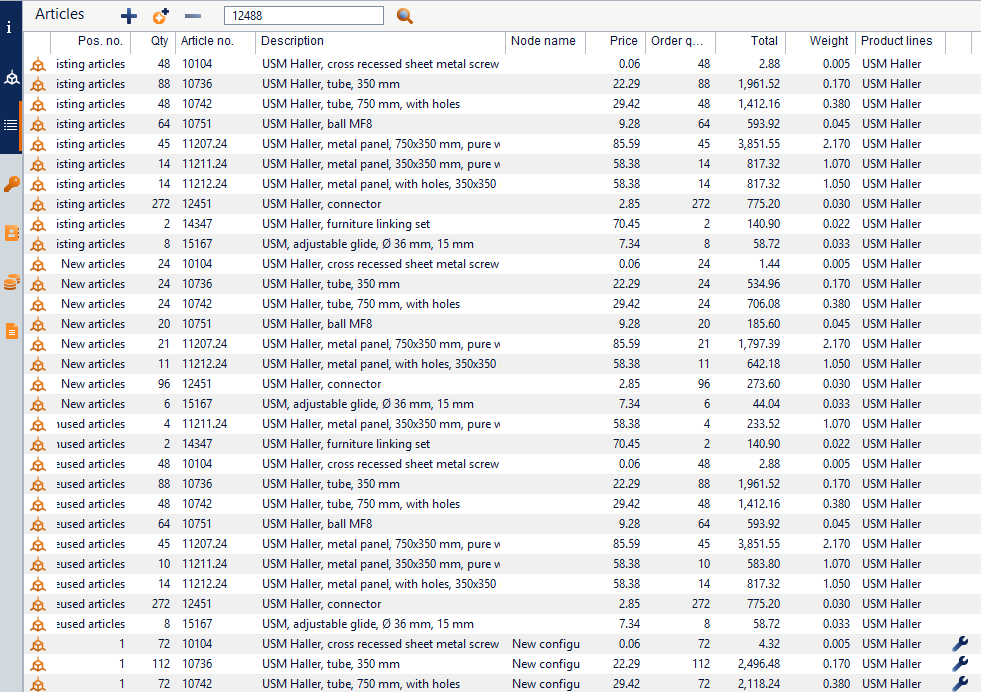Click the blue plus add article icon
Screen dimensions: 981x692
click(128, 16)
